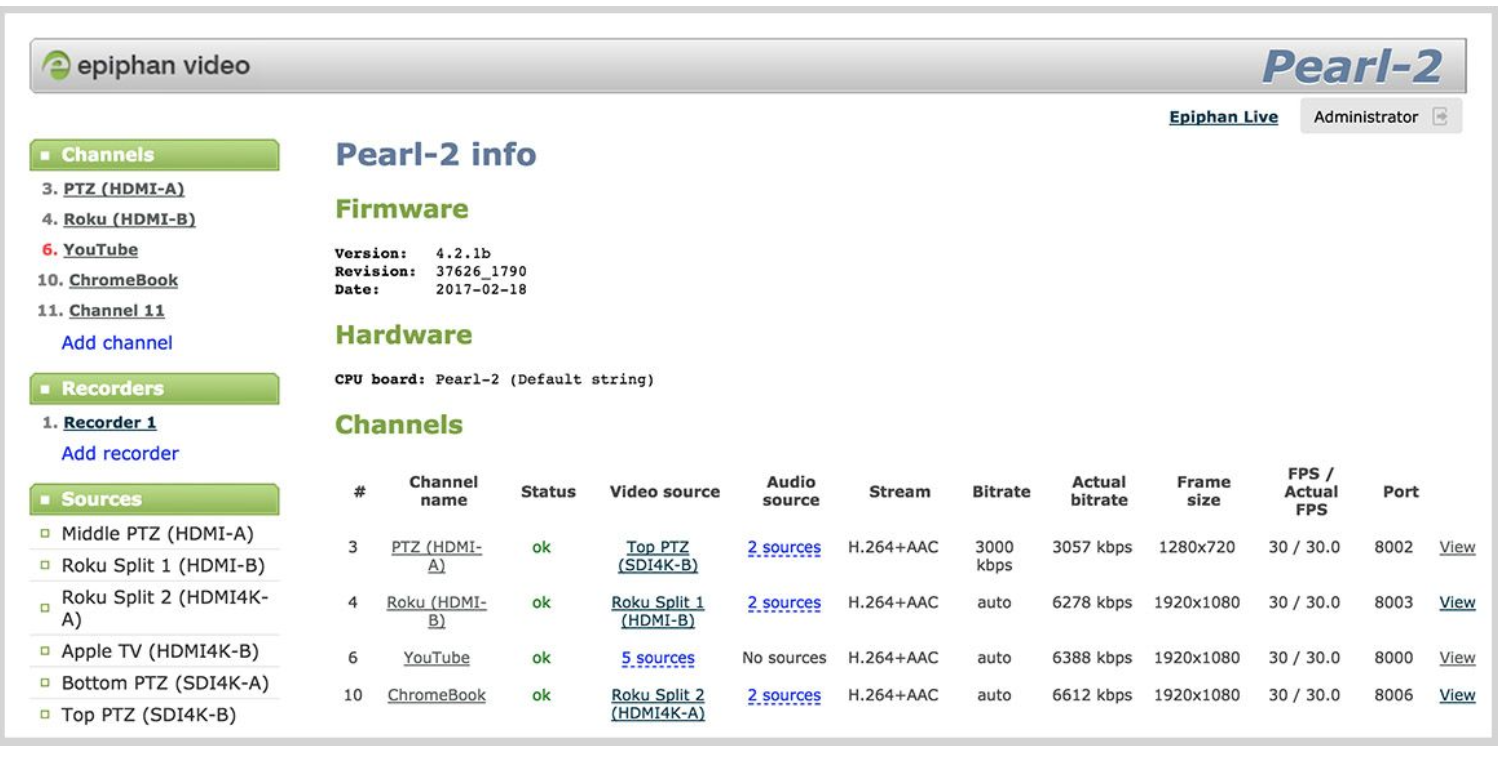Open PTZ (HDMI-A) channel in sidebar
Image resolution: width=1498 pixels, height=764 pixels.
coord(124,189)
